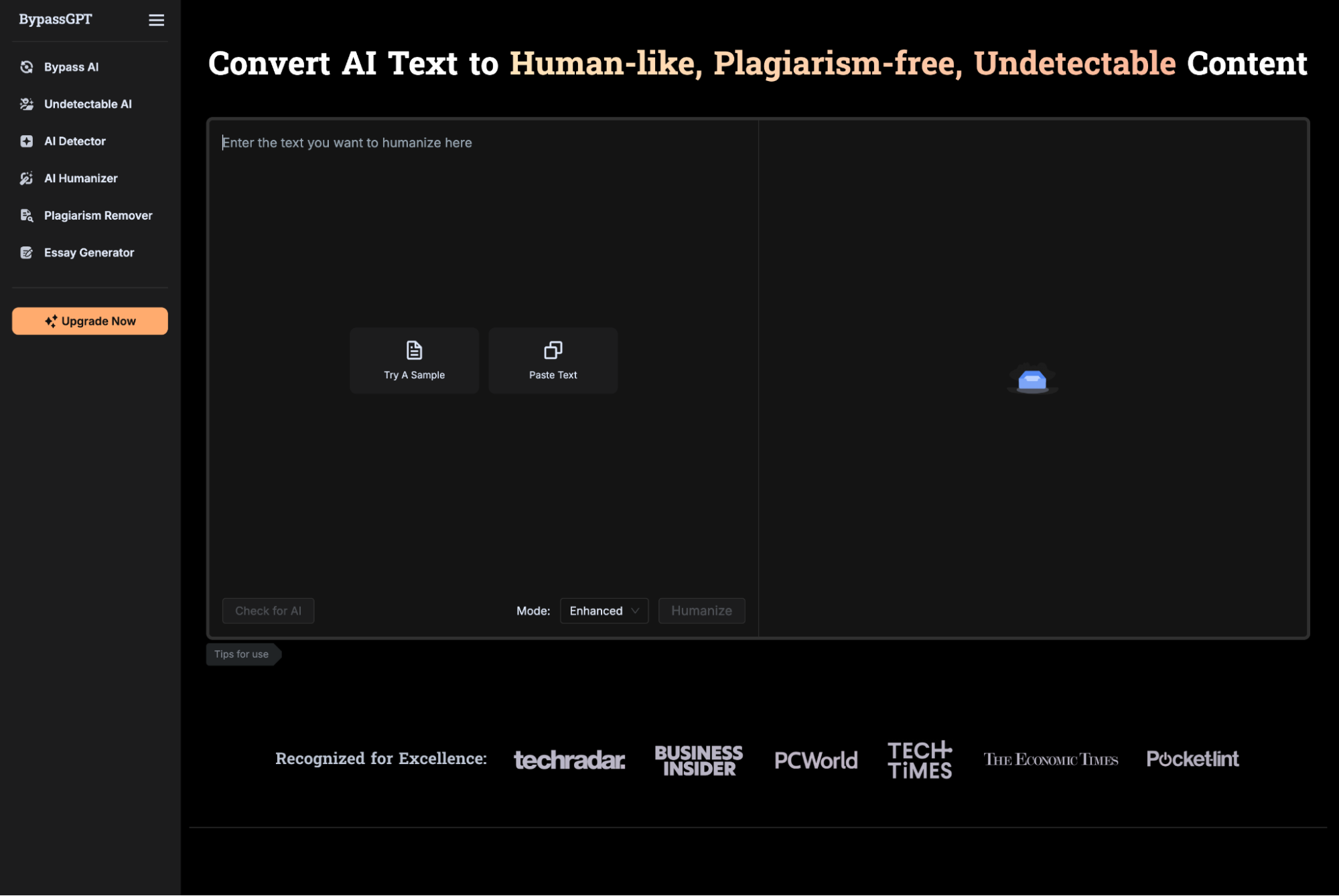Click the AI Humanizer sidebar icon
Viewport: 1339px width, 896px height.
tap(27, 178)
